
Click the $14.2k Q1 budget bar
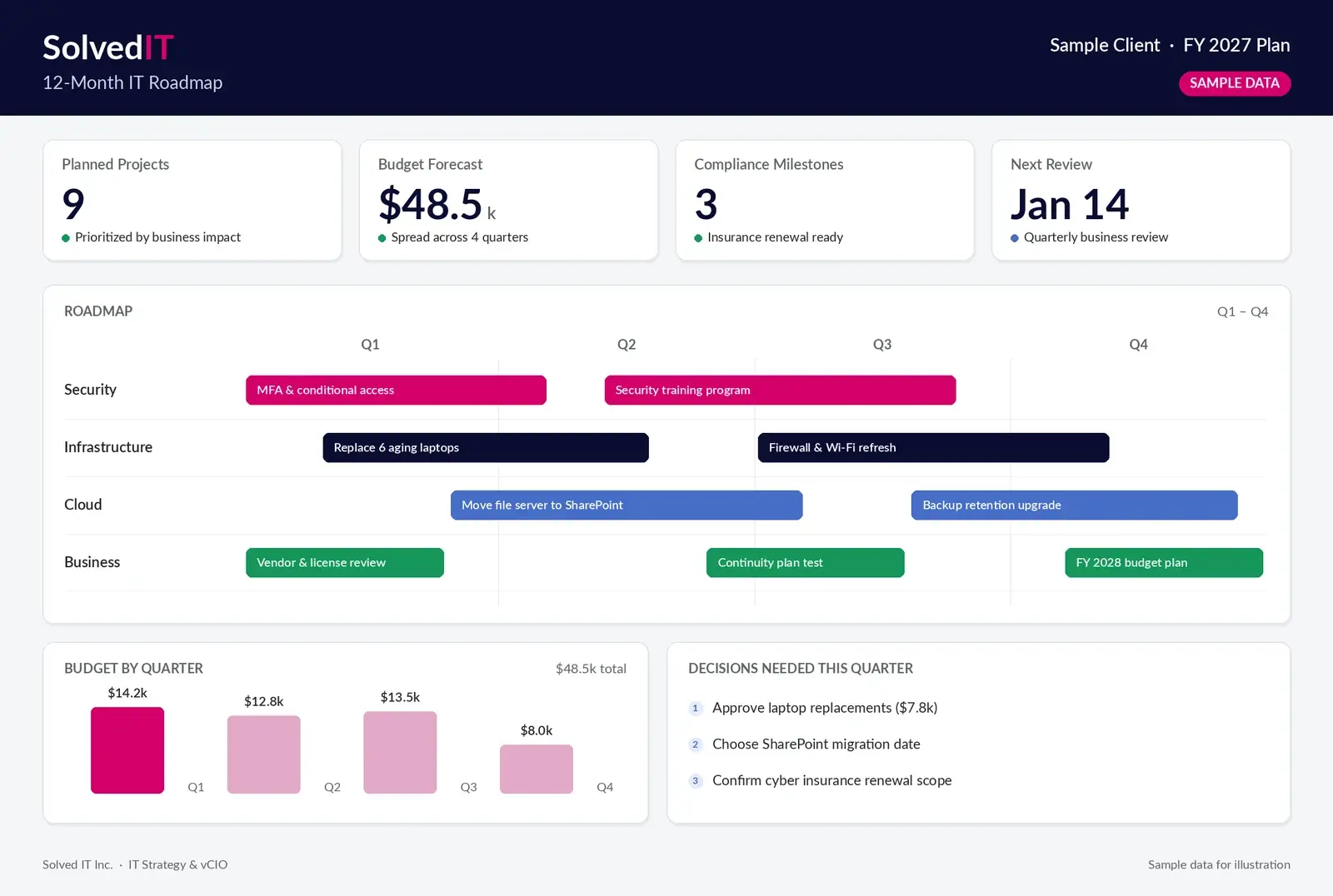tap(127, 750)
